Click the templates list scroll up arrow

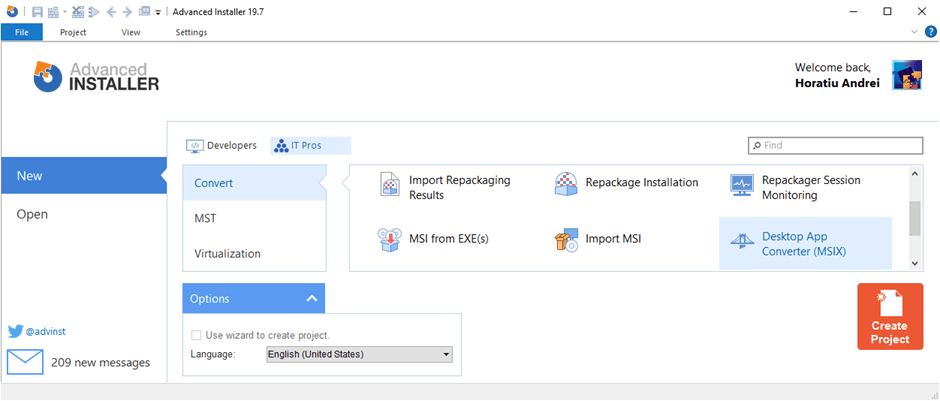click(x=914, y=174)
